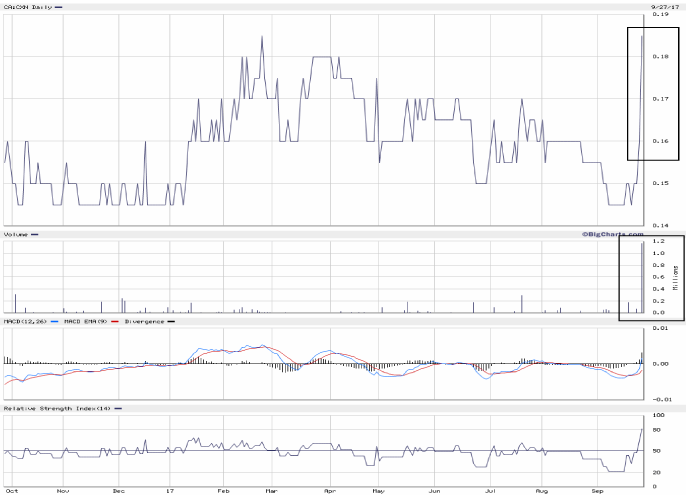Click the 0.19 price axis label

(x=661, y=15)
